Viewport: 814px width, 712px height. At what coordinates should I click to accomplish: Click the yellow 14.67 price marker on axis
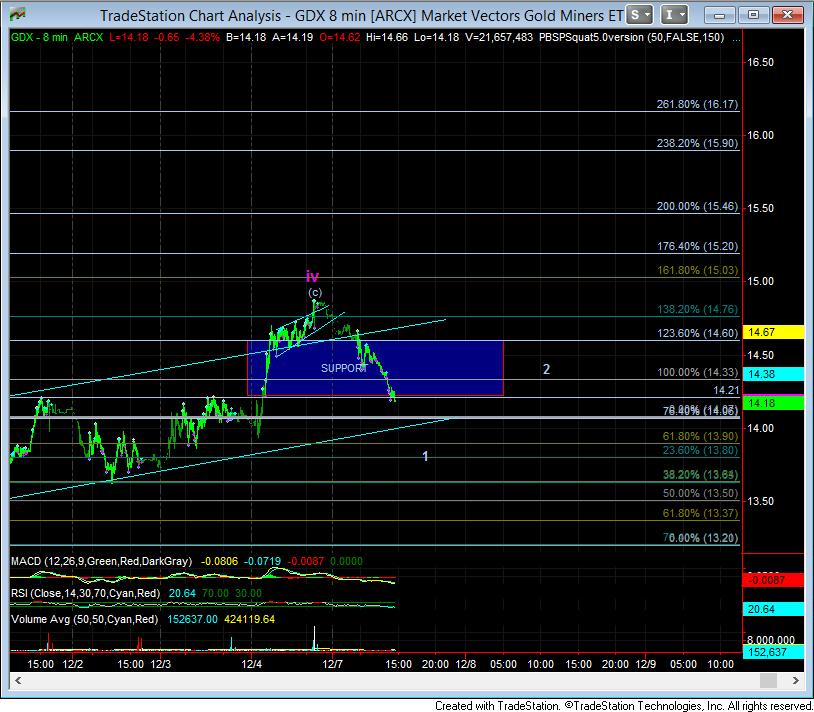[x=774, y=332]
